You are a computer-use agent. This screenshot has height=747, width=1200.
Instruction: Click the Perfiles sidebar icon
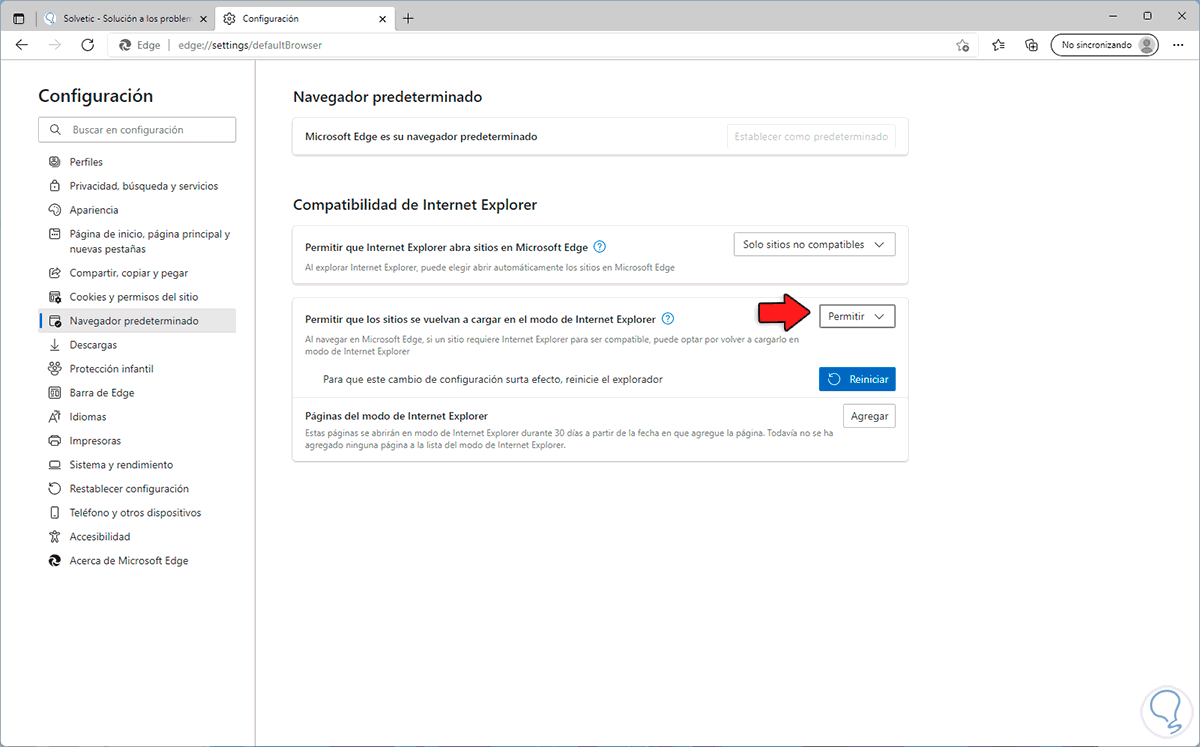(55, 162)
